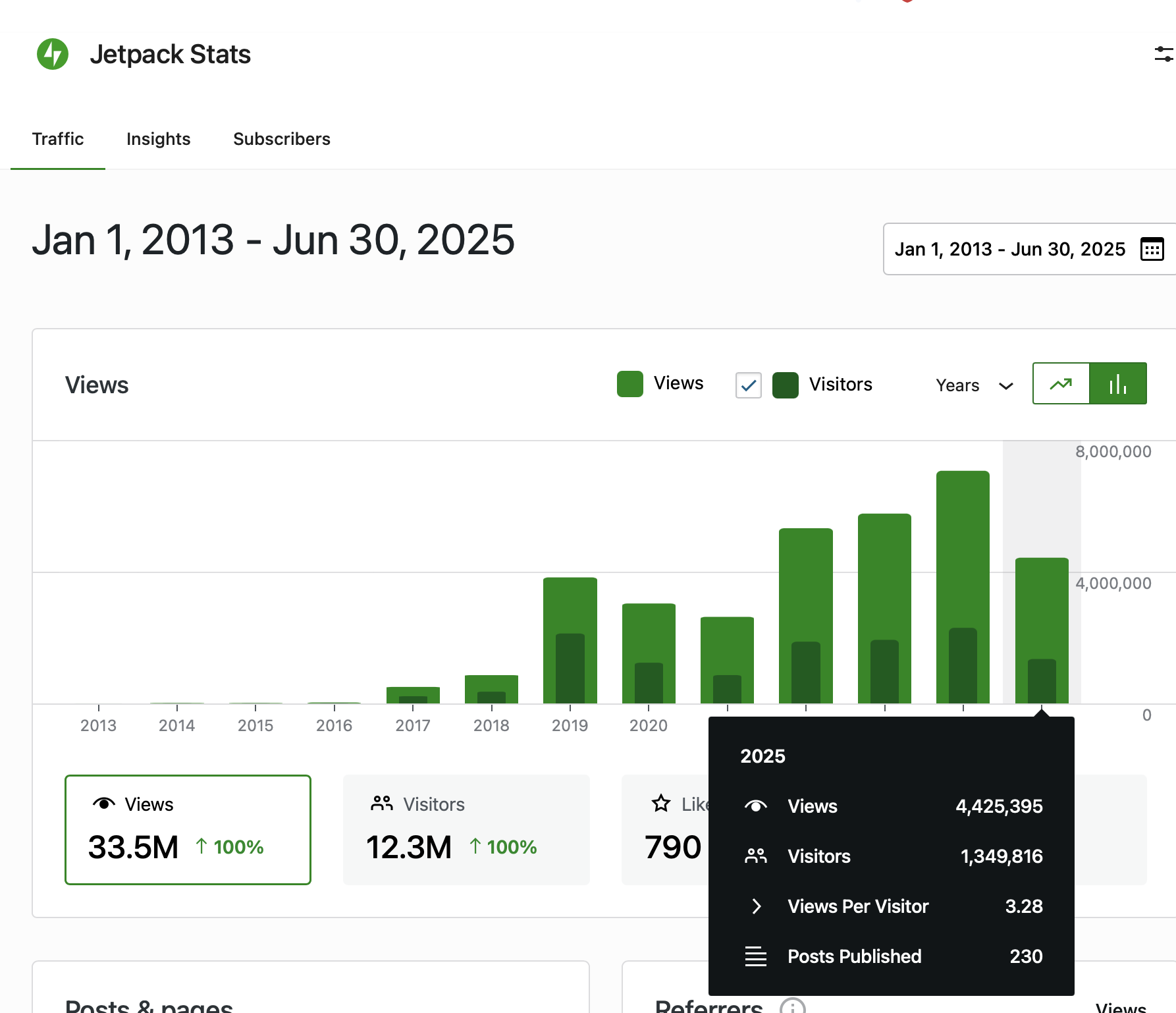Click the 2020 bar in the chart
Viewport: 1176px width, 1013px height.
click(x=649, y=653)
